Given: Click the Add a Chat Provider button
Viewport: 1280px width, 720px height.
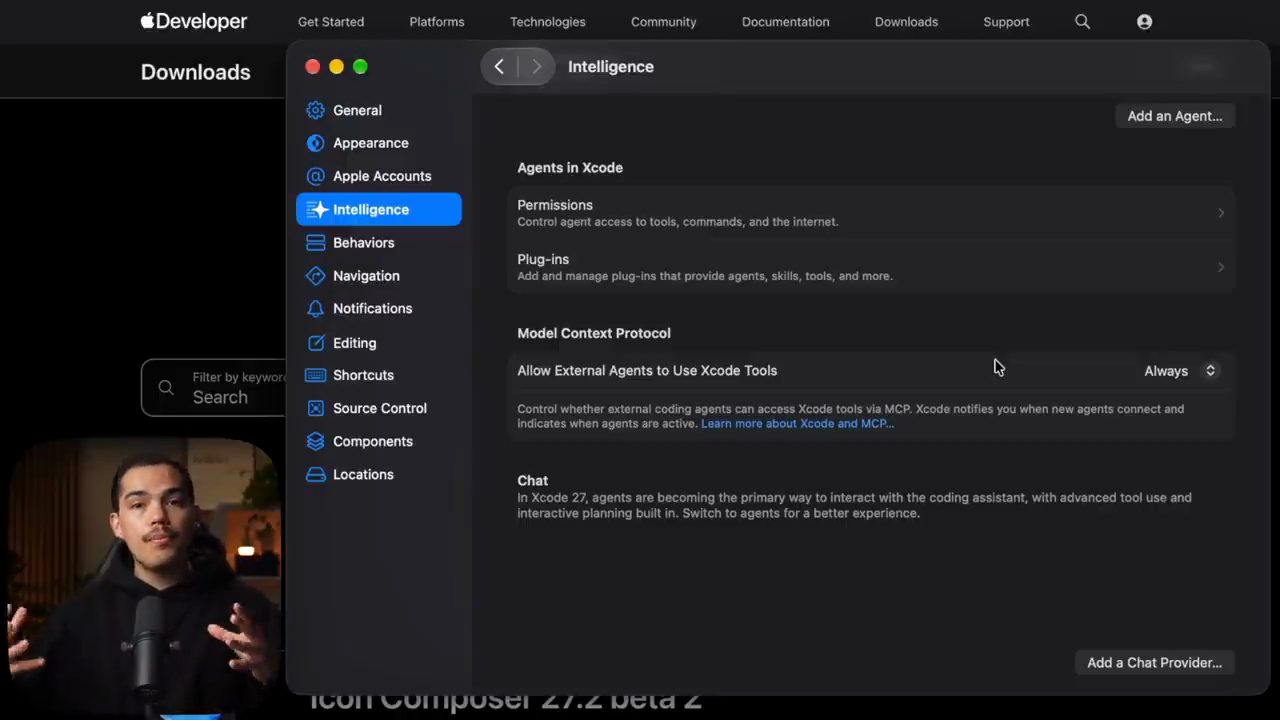Looking at the screenshot, I should coord(1155,662).
